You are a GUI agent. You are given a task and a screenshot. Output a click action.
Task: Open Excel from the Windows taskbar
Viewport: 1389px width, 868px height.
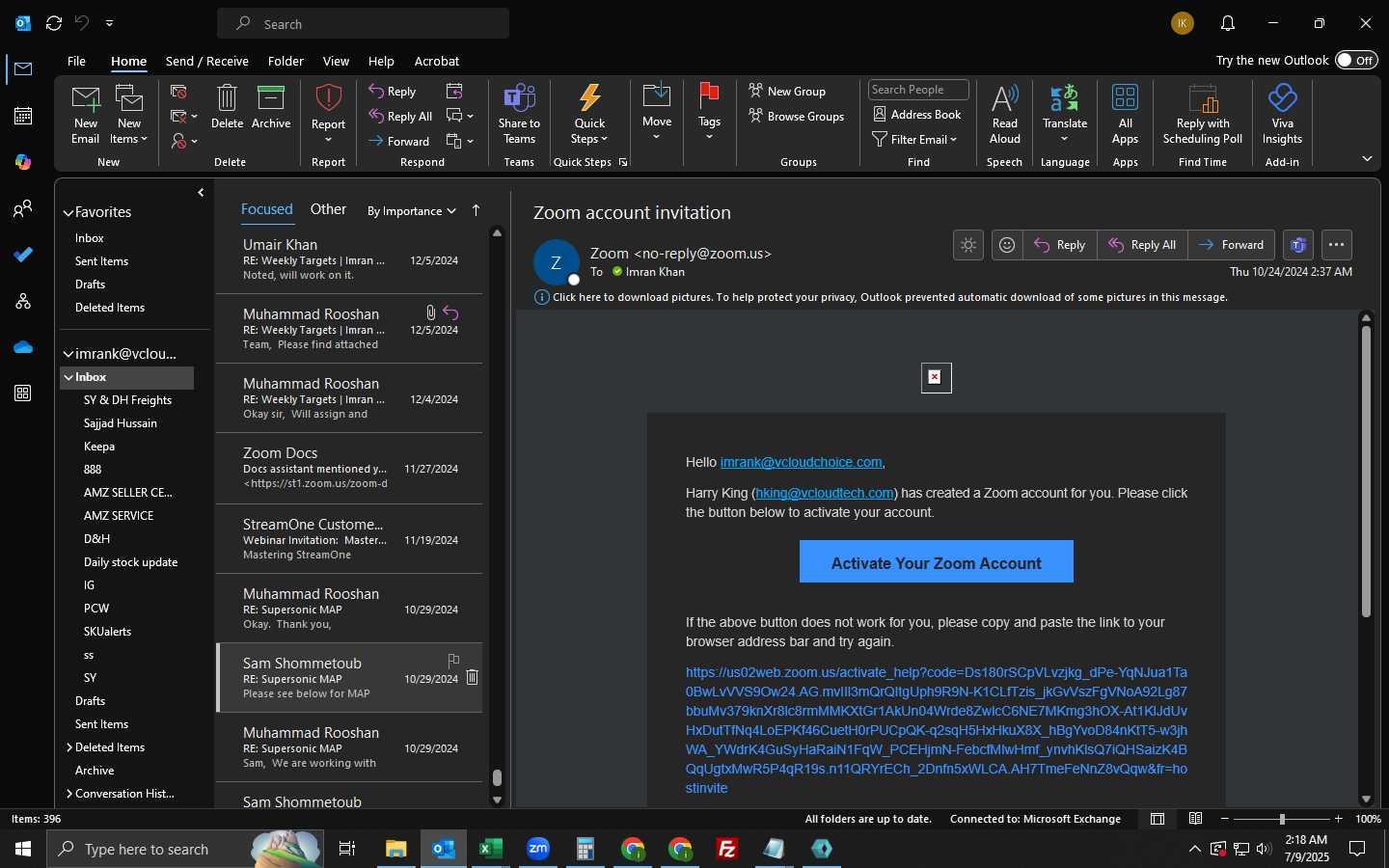(x=491, y=849)
